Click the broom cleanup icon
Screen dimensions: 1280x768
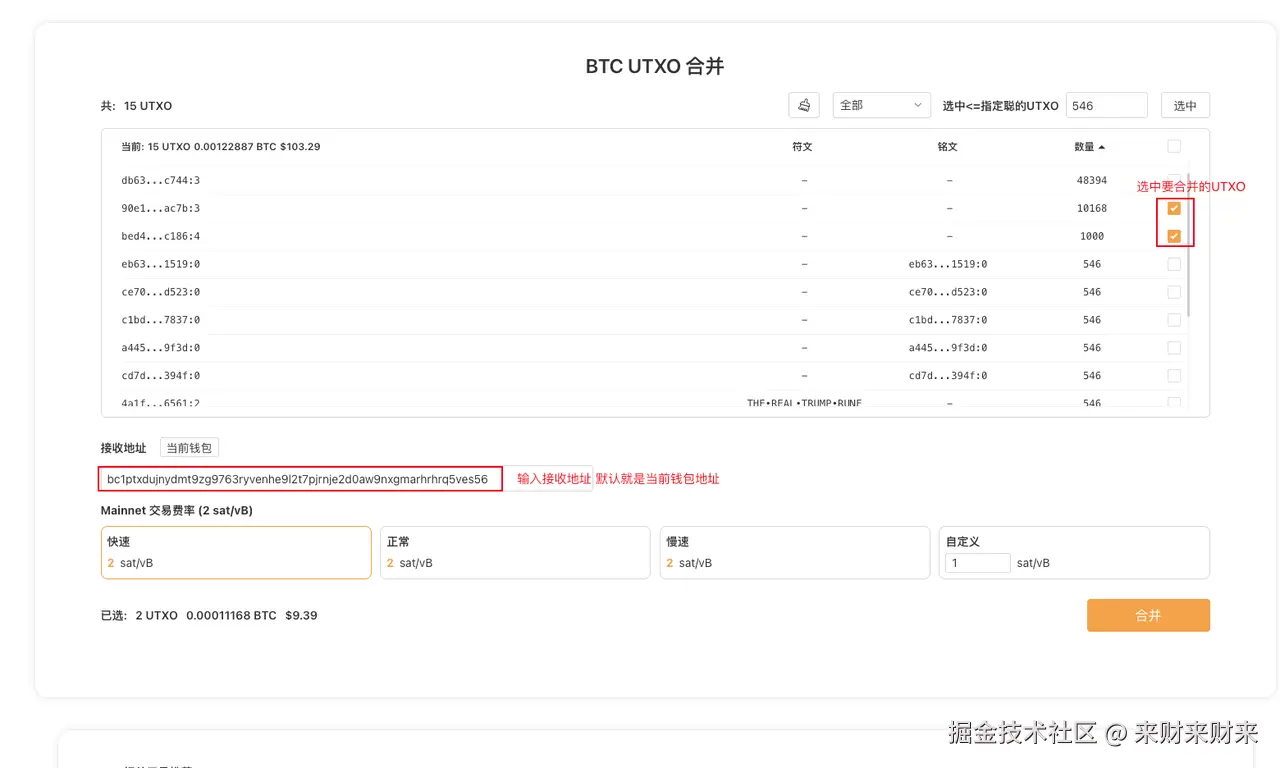pos(803,104)
